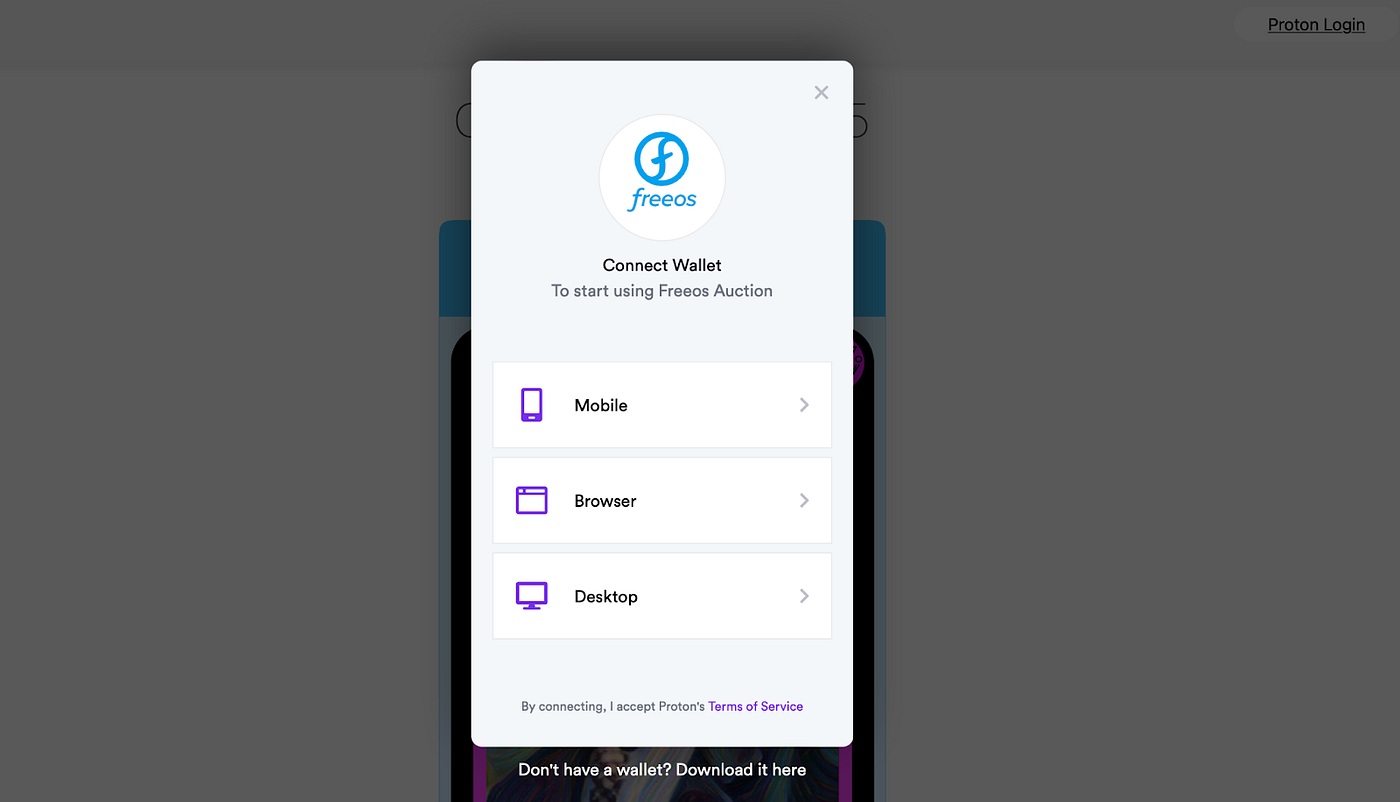
Task: Open Proton's Terms of Service link
Action: (x=755, y=706)
